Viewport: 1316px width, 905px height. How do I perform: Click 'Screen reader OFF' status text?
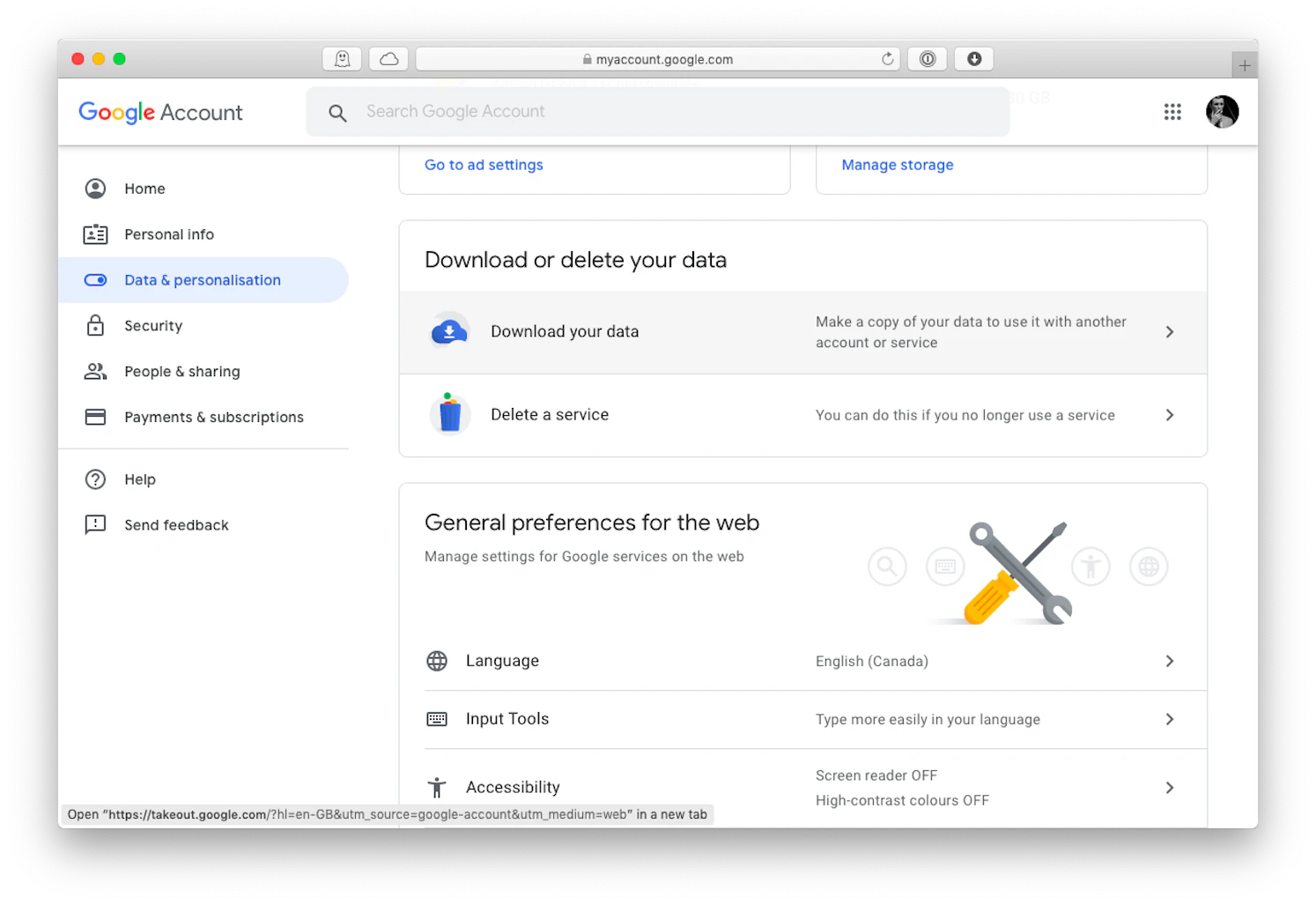pyautogui.click(x=876, y=775)
